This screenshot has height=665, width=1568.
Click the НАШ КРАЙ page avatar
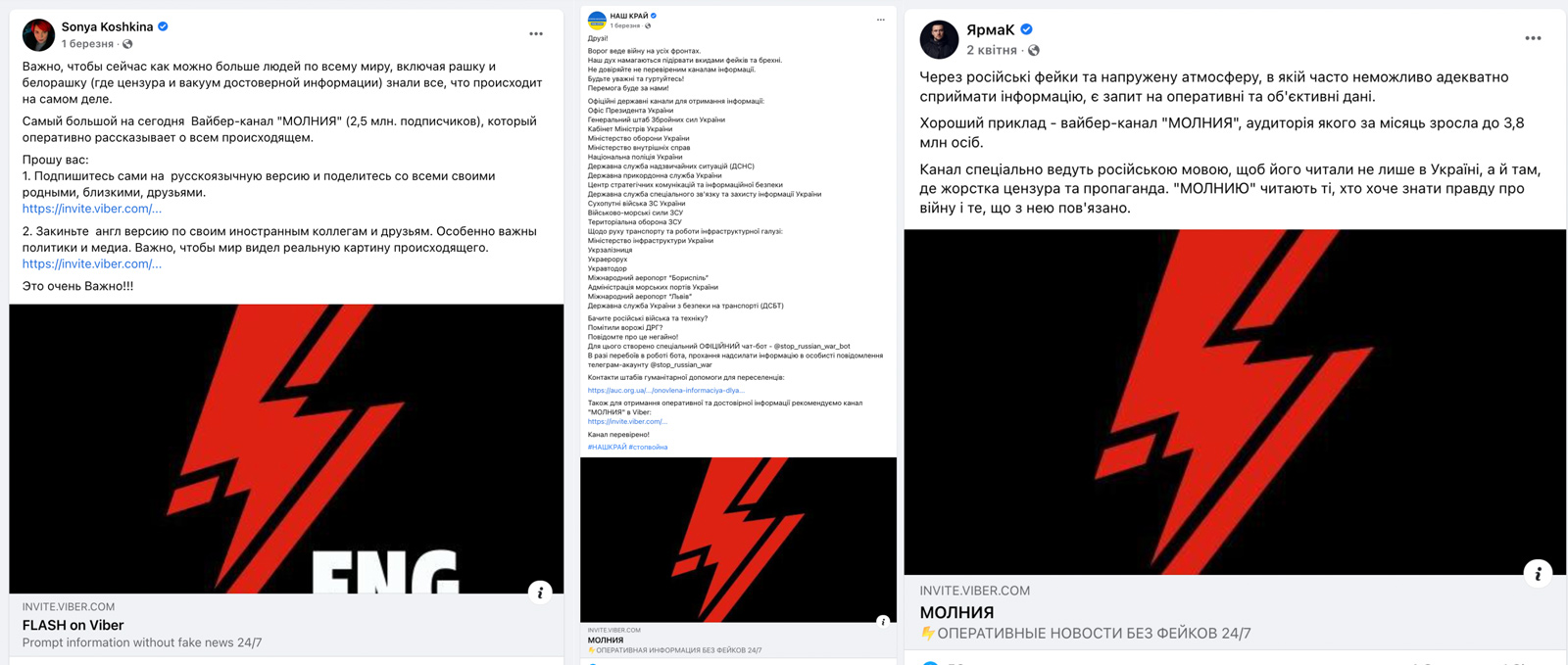click(596, 21)
